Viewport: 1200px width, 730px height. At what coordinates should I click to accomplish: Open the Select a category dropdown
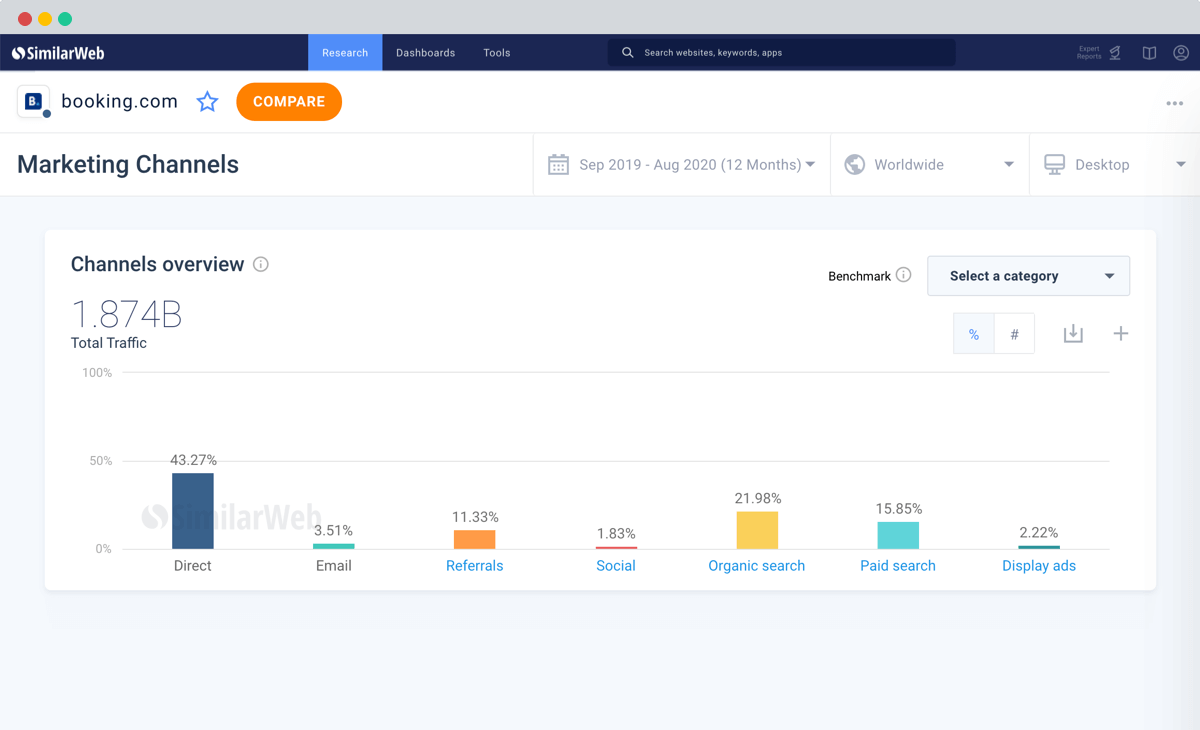1029,276
